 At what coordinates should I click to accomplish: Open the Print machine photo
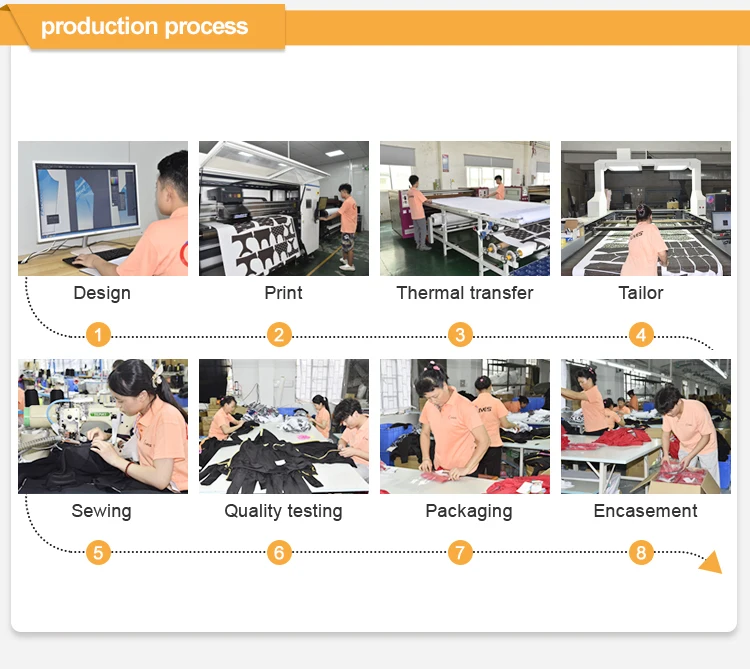coord(284,208)
